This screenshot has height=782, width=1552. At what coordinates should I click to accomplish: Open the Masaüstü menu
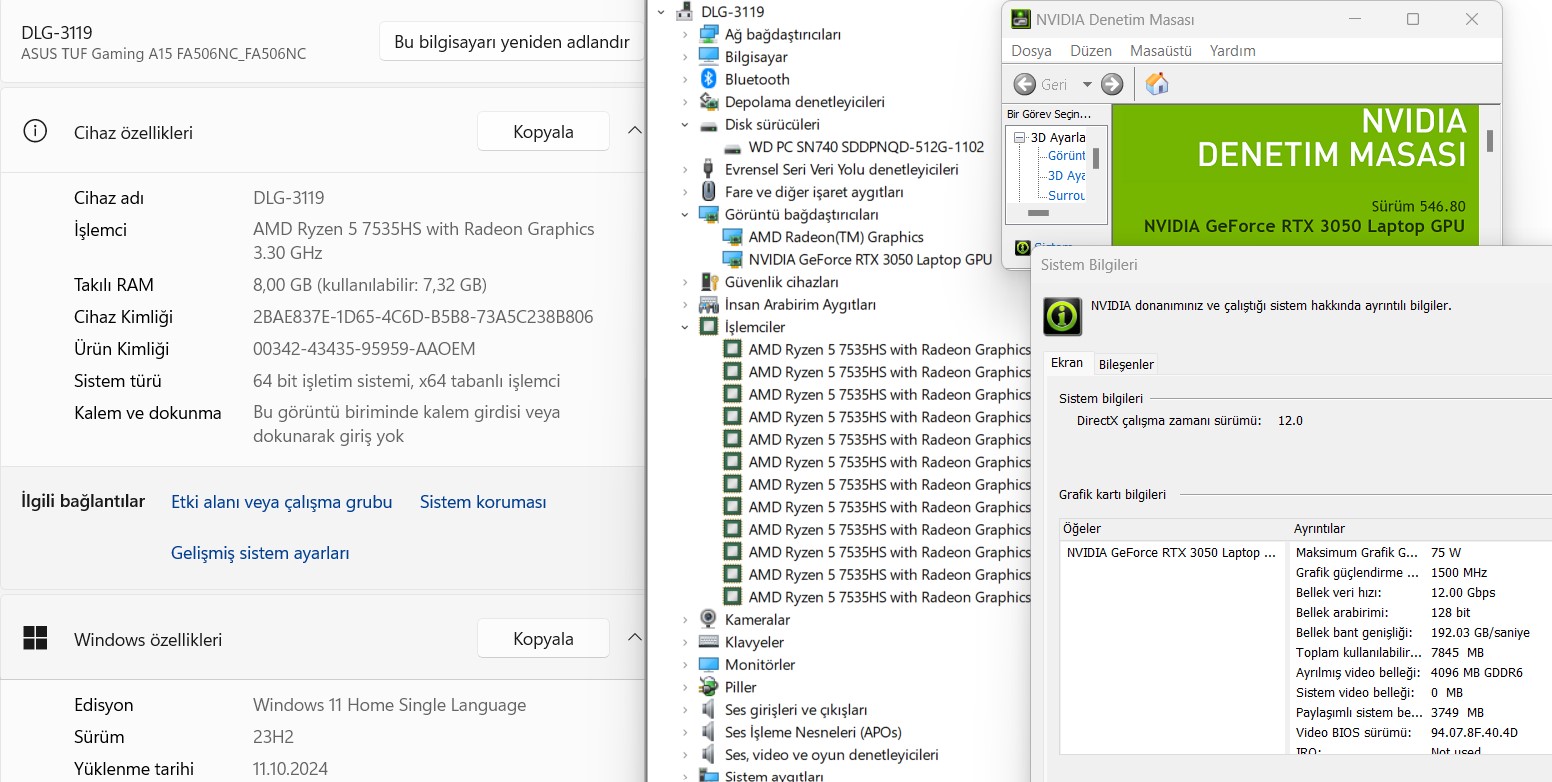click(x=1161, y=50)
